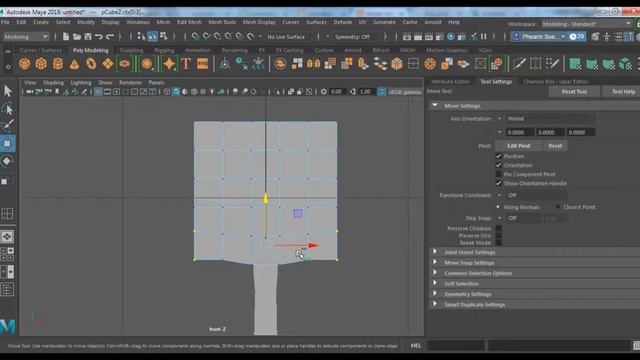Expand Smart Duplicate Settings section
This screenshot has height=360, width=640.
pyautogui.click(x=435, y=304)
